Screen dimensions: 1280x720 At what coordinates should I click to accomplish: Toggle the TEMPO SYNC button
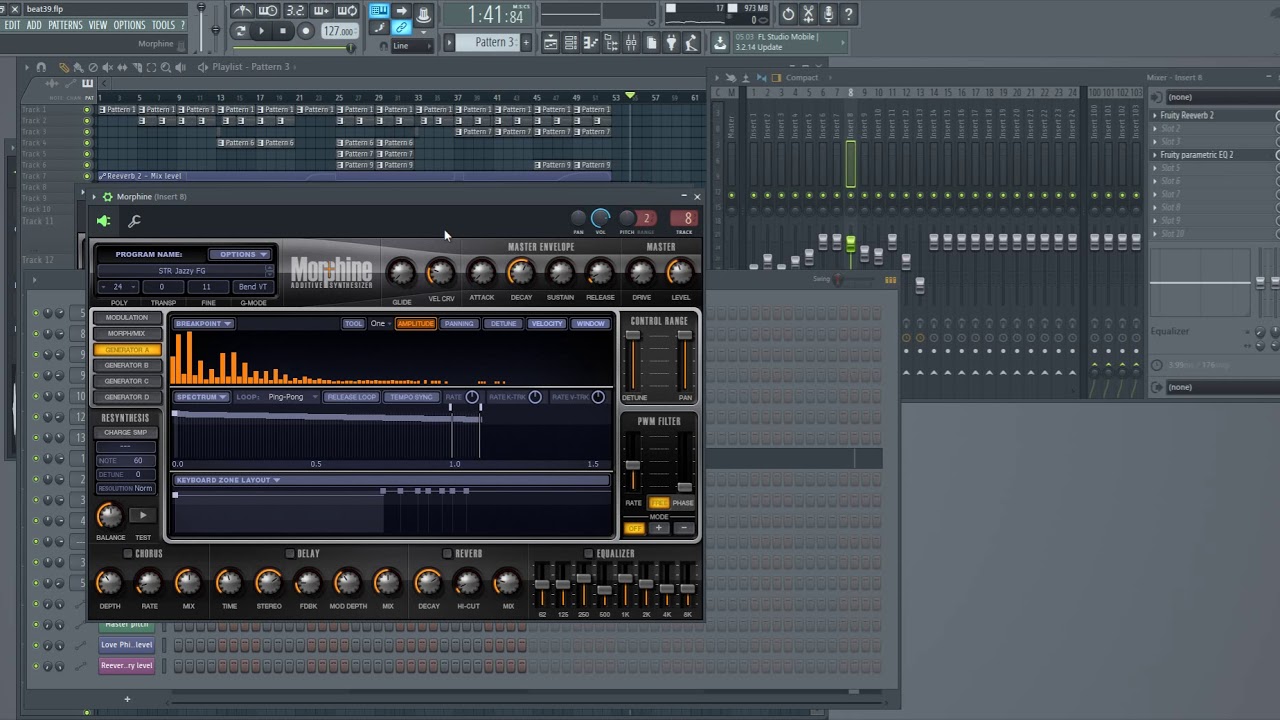coord(412,397)
